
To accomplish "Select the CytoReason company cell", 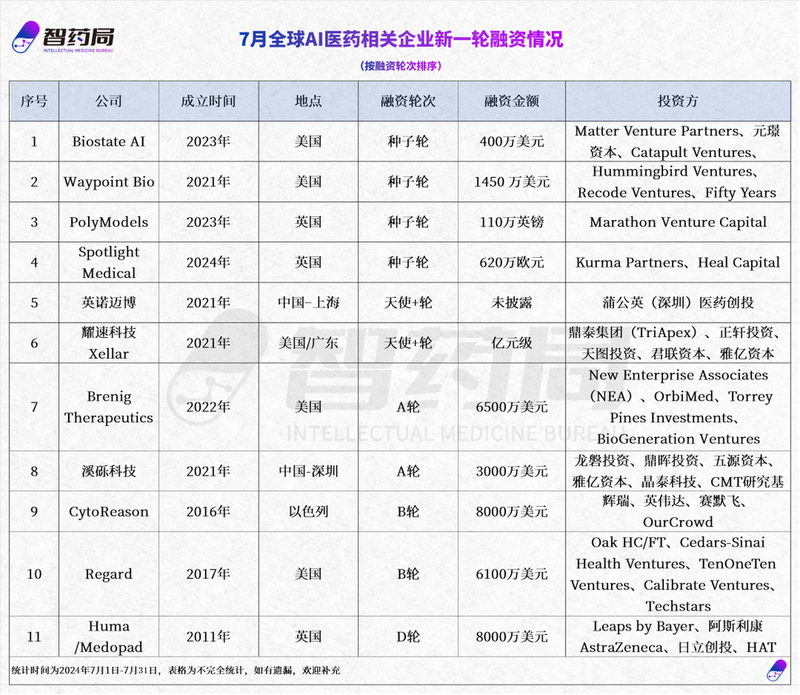I will pos(109,511).
